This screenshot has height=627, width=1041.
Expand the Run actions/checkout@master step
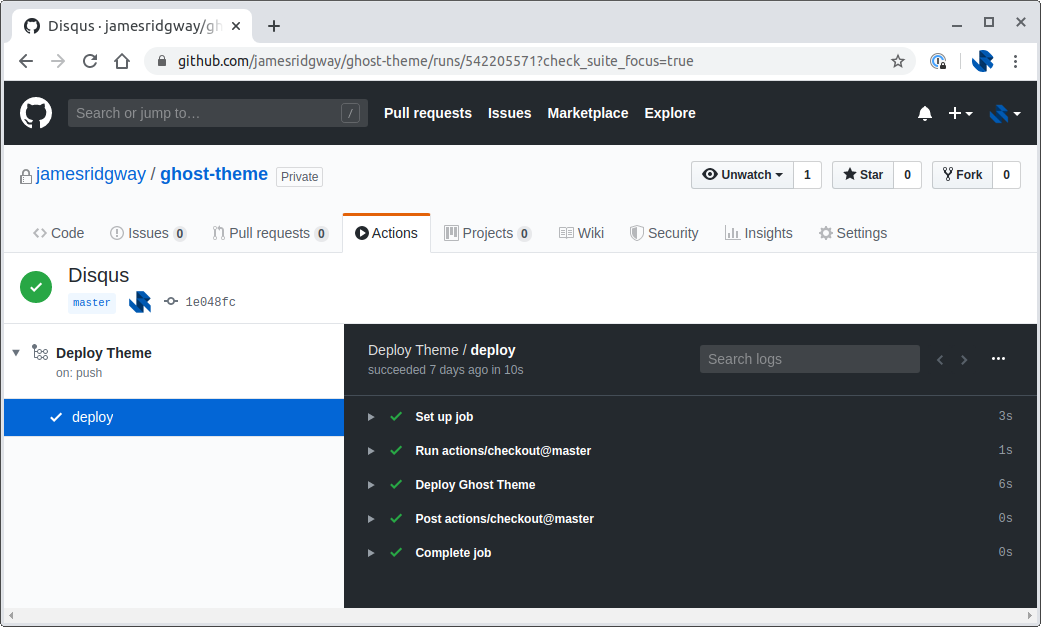(371, 451)
